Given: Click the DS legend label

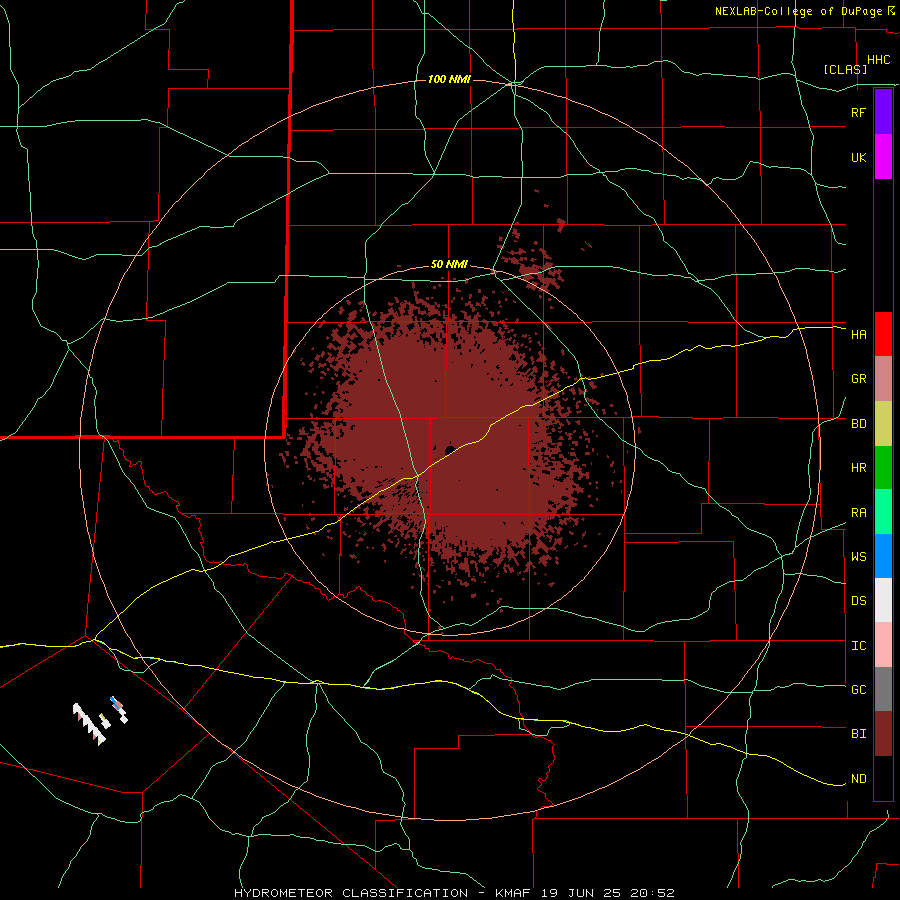Looking at the screenshot, I should pos(858,600).
